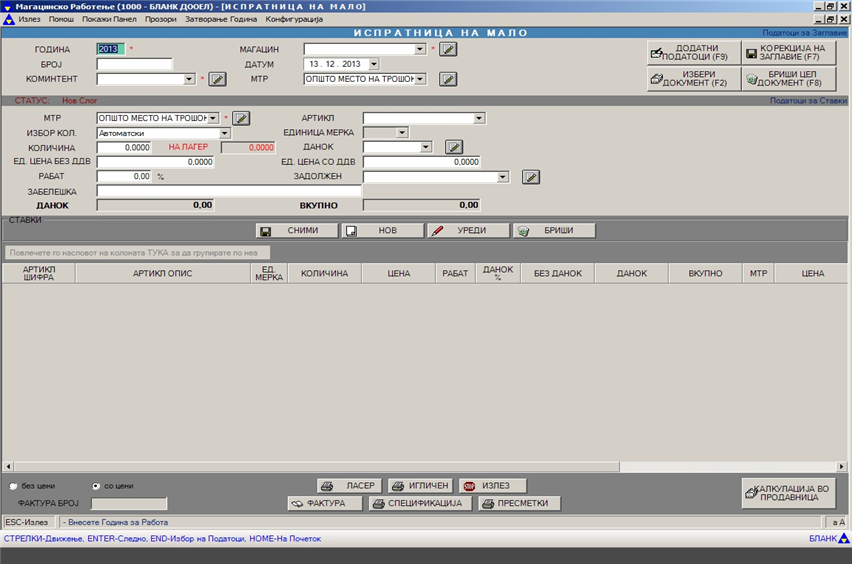Click the edit pencil icon next to МАГАЦИН
Viewport: 852px width, 564px height.
pos(449,49)
